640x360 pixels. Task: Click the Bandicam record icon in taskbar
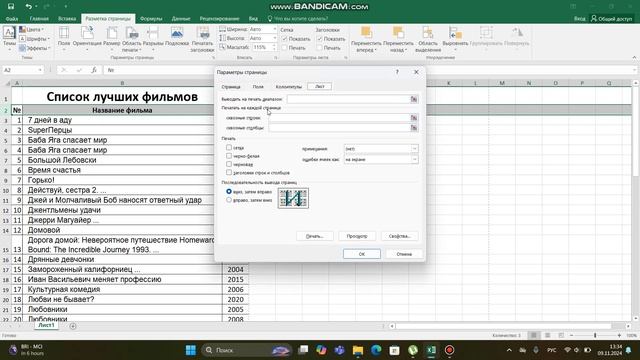pyautogui.click(x=449, y=350)
